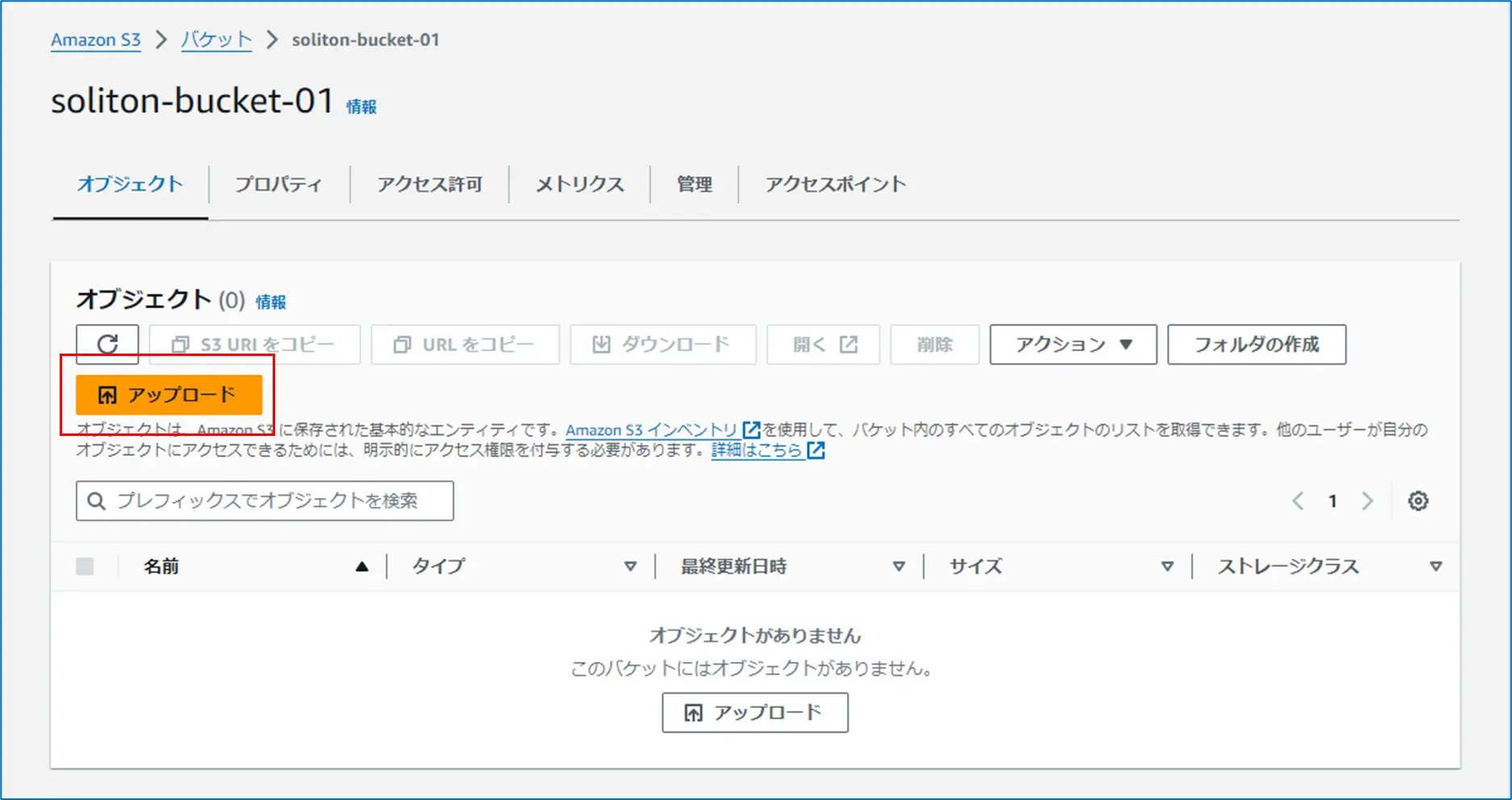Go to previous page of objects
The image size is (1512, 800).
[1297, 501]
